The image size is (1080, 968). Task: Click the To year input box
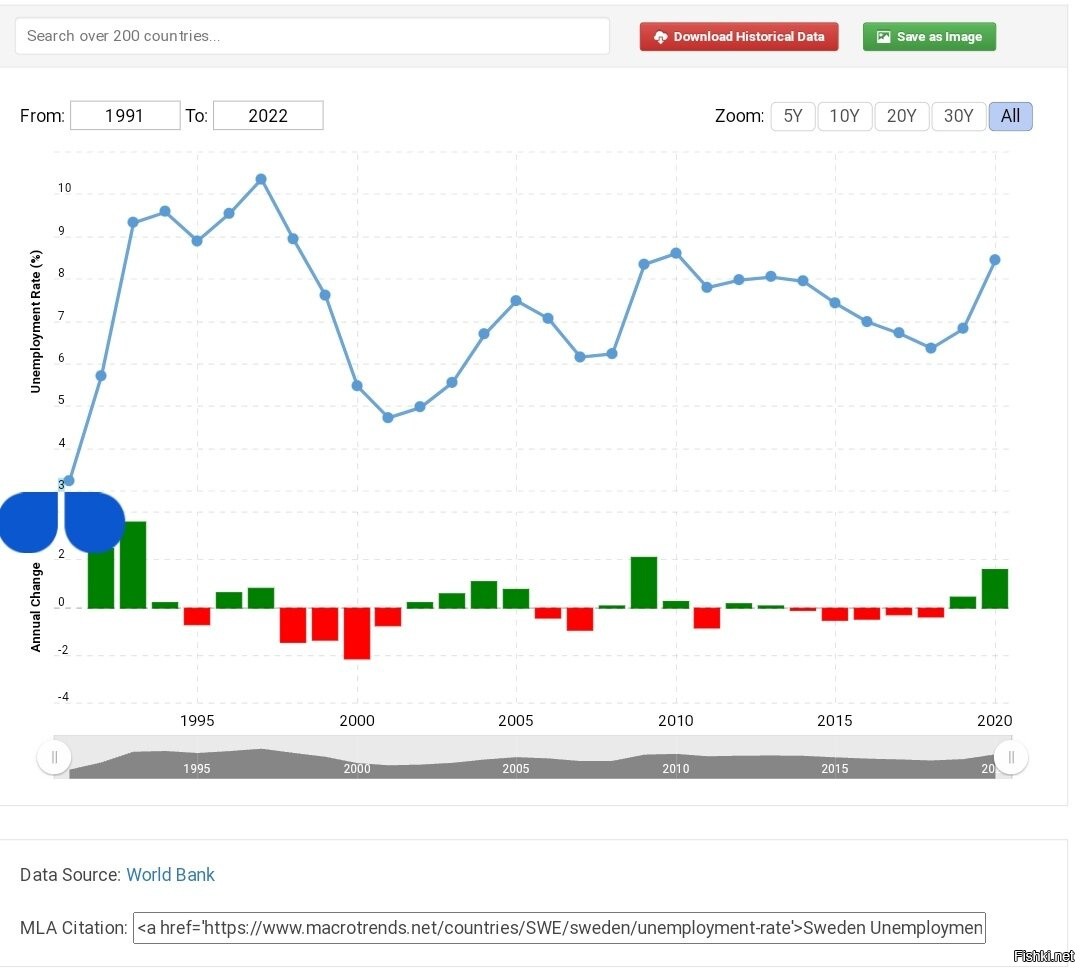coord(268,115)
